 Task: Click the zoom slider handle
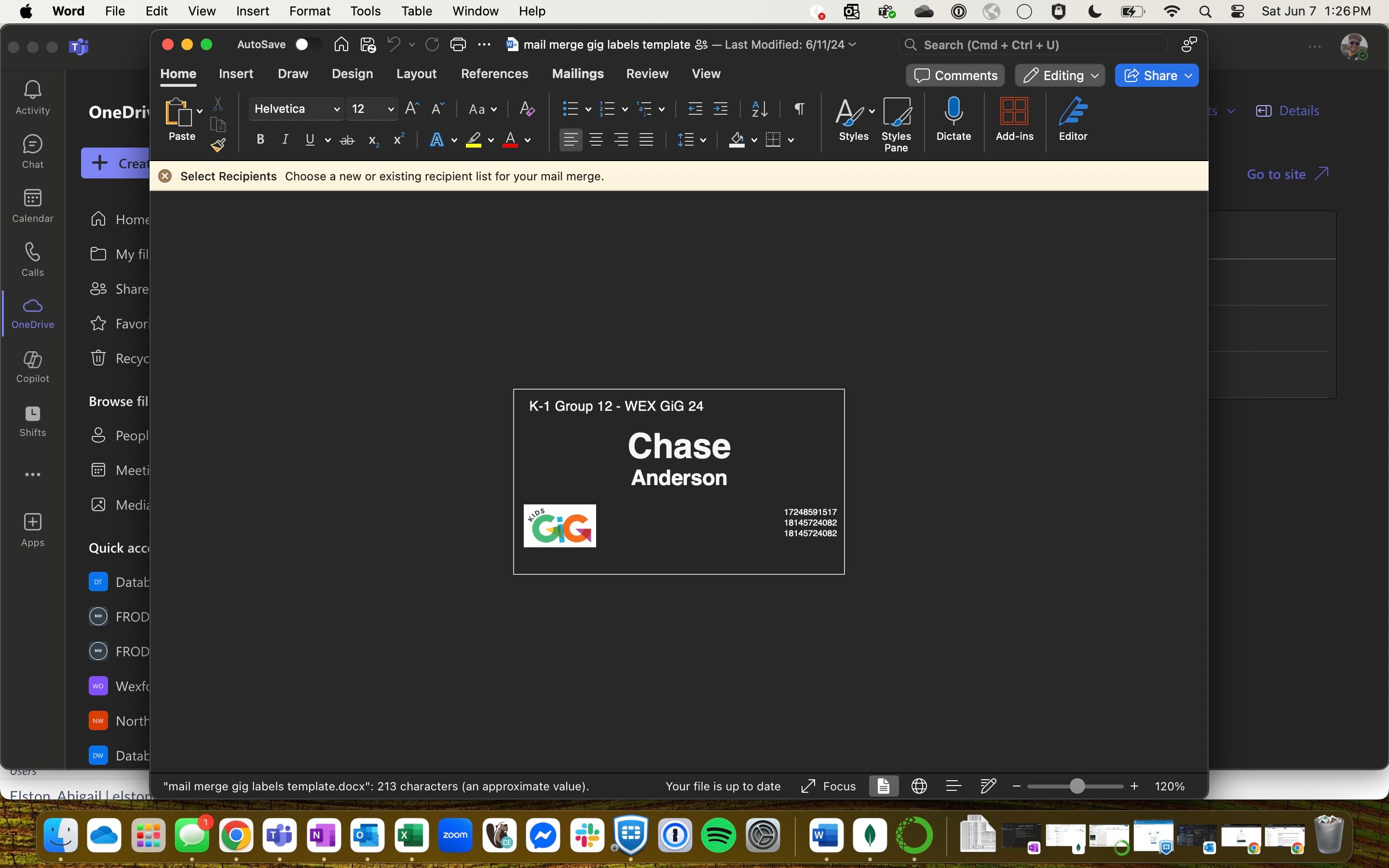click(x=1077, y=786)
